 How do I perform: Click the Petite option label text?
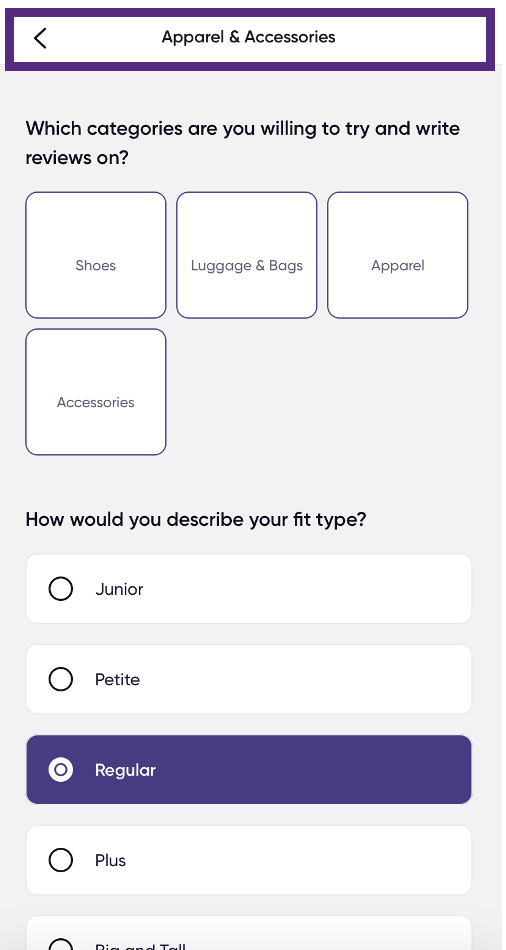coord(118,680)
